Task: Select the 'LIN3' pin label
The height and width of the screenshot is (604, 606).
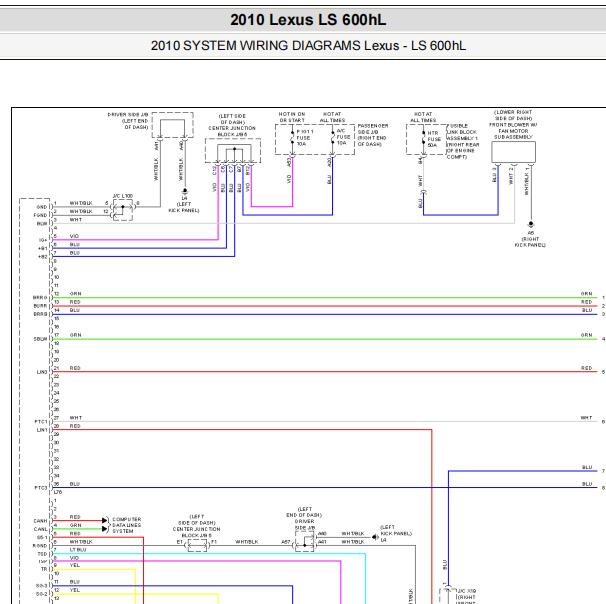Action: coord(42,372)
